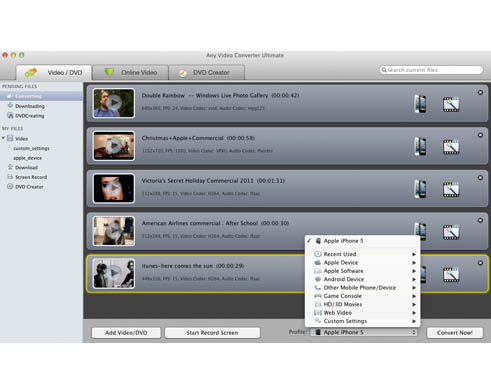Play American Airlines commercial thumbnail
Viewport: 491px width, 371px height.
(114, 231)
